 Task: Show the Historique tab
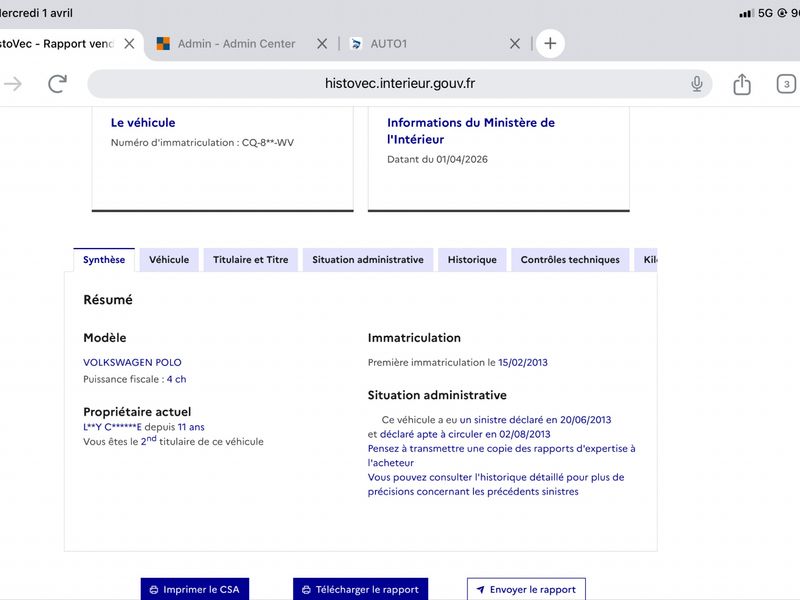coord(472,260)
